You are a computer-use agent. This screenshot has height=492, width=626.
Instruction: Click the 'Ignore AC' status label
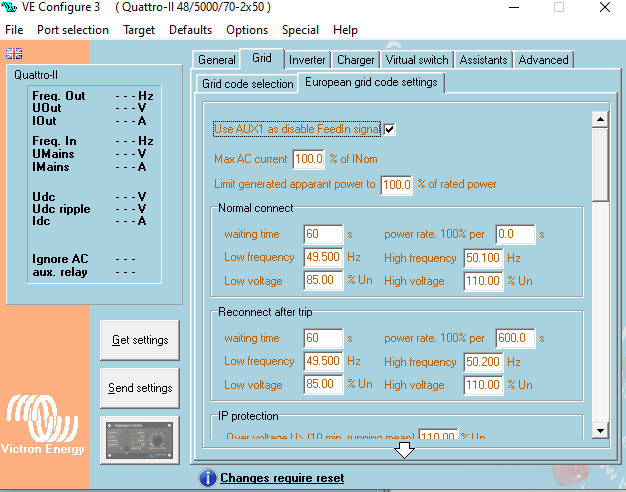[60, 259]
